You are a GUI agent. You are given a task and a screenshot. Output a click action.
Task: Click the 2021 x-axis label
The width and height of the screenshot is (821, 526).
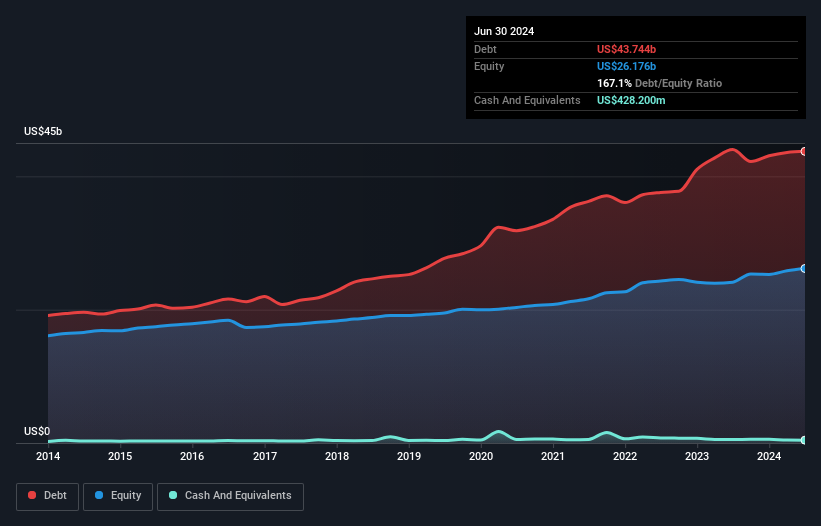[x=553, y=456]
